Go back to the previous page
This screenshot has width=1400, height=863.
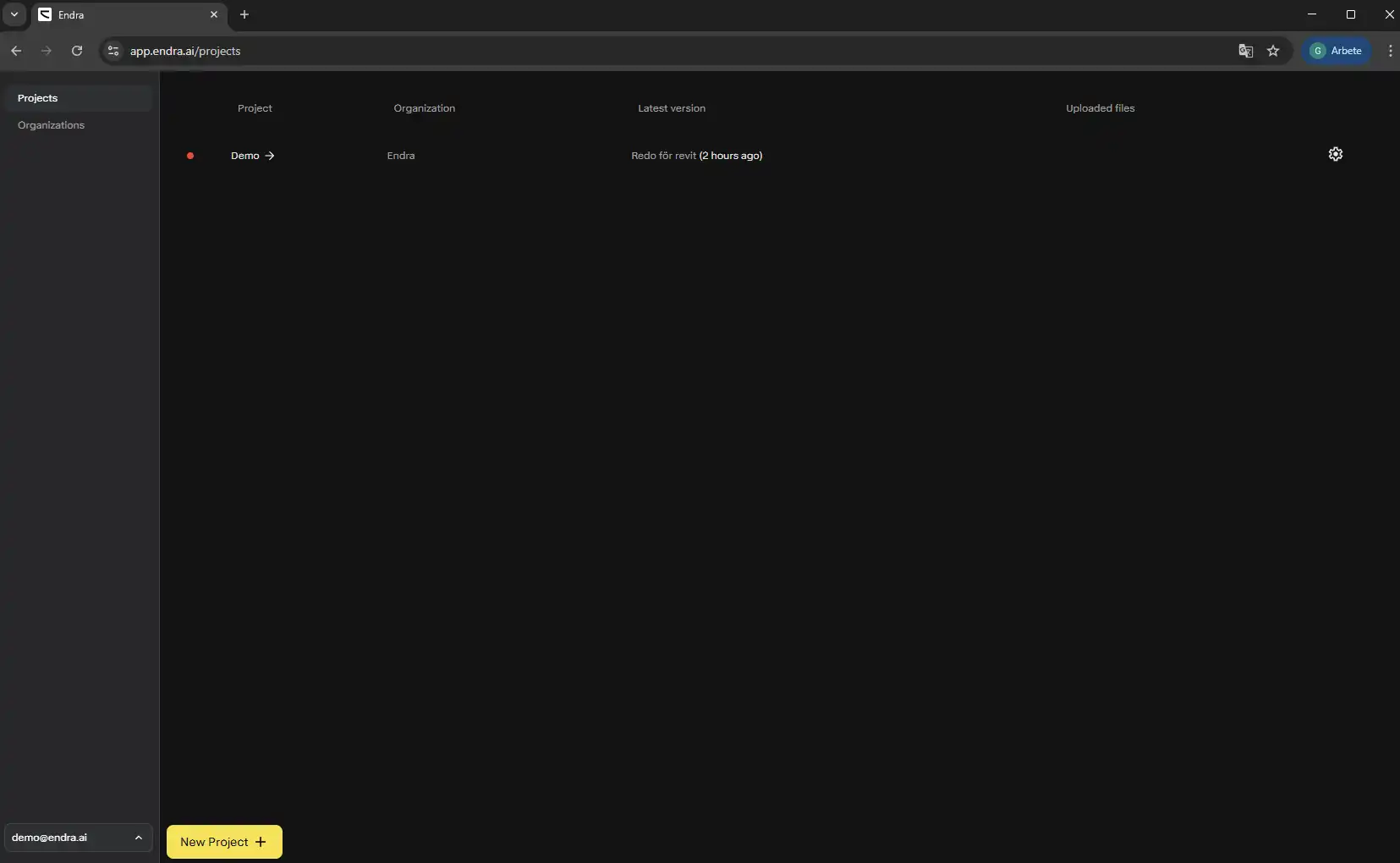pos(16,51)
